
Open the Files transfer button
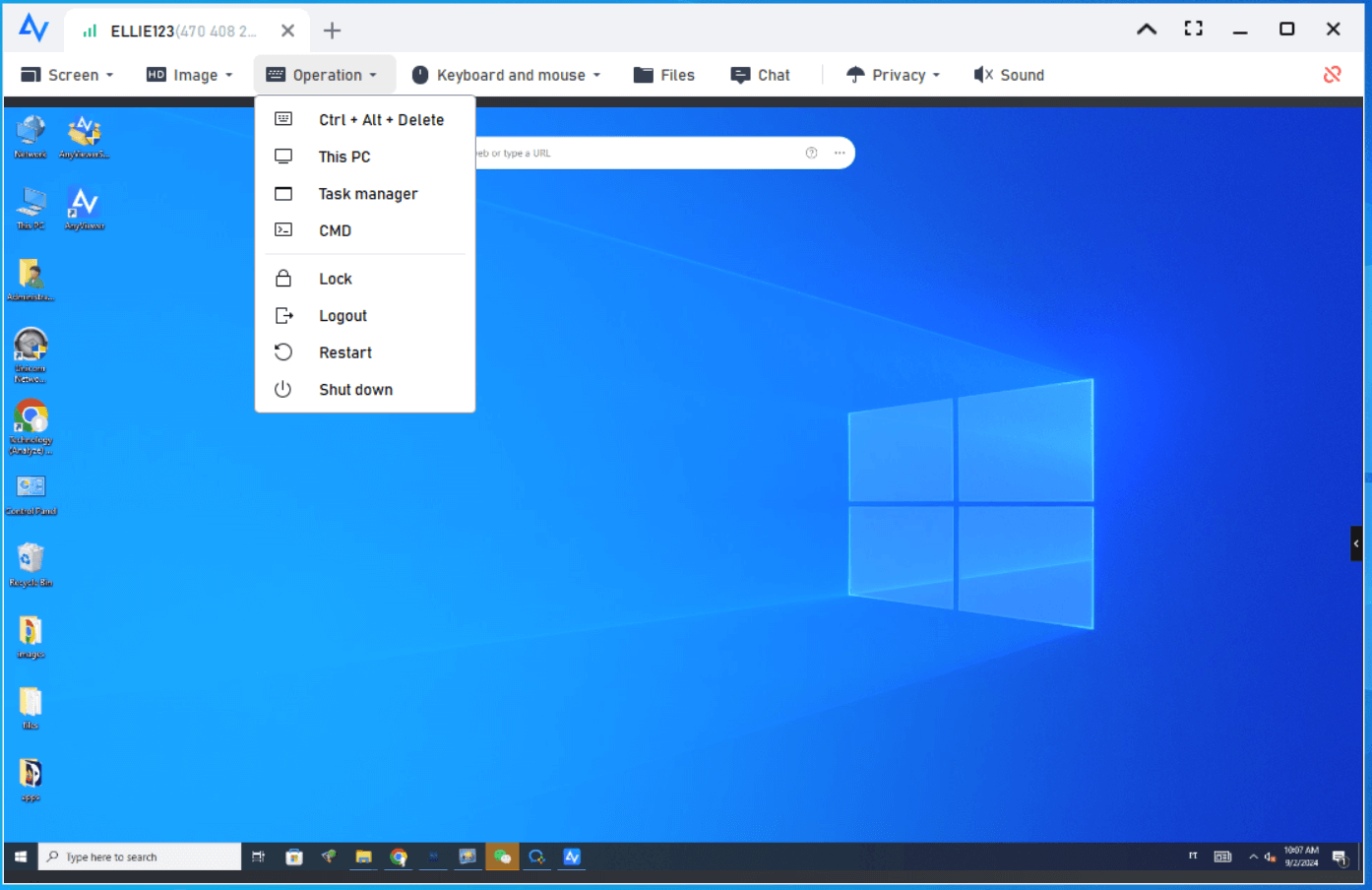coord(664,75)
